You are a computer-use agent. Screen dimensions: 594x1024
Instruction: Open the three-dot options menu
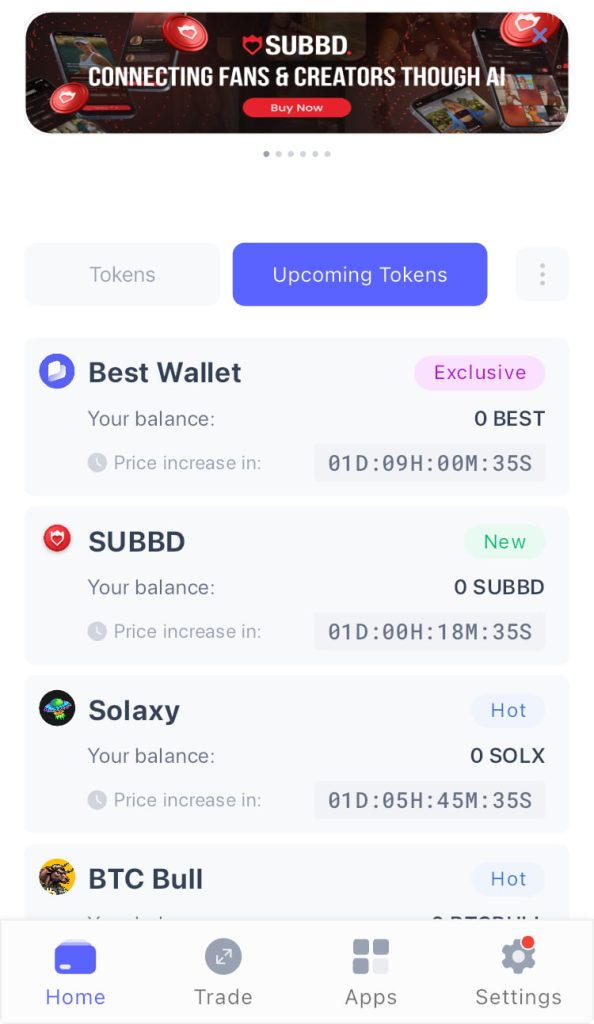(x=542, y=274)
